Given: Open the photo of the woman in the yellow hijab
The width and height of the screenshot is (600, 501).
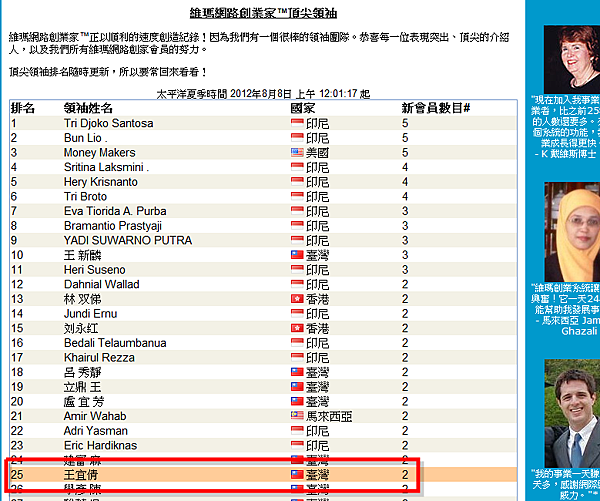Looking at the screenshot, I should tap(572, 232).
